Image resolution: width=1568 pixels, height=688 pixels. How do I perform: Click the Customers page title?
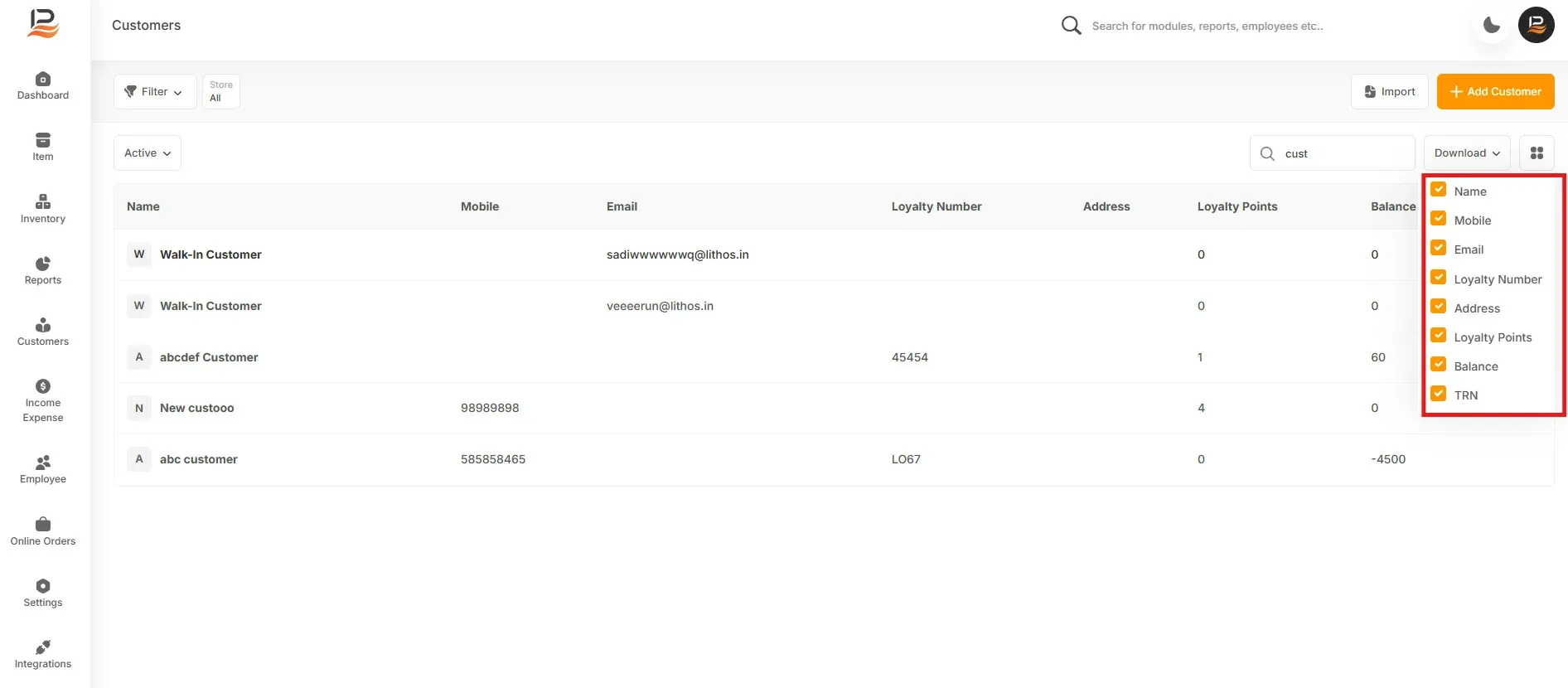(x=146, y=26)
